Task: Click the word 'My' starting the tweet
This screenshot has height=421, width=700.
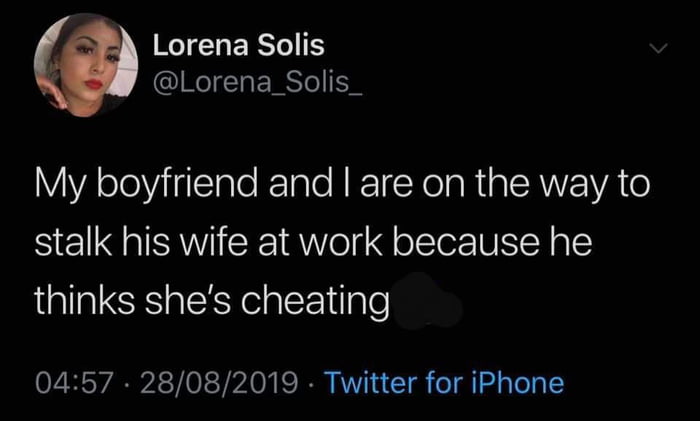Action: tap(56, 187)
